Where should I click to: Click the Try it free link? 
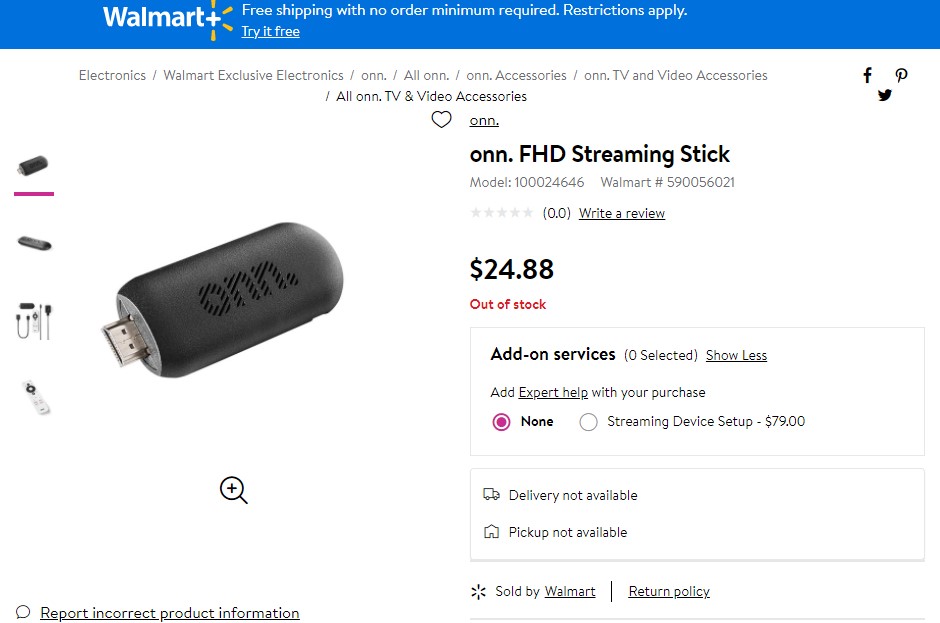point(270,31)
